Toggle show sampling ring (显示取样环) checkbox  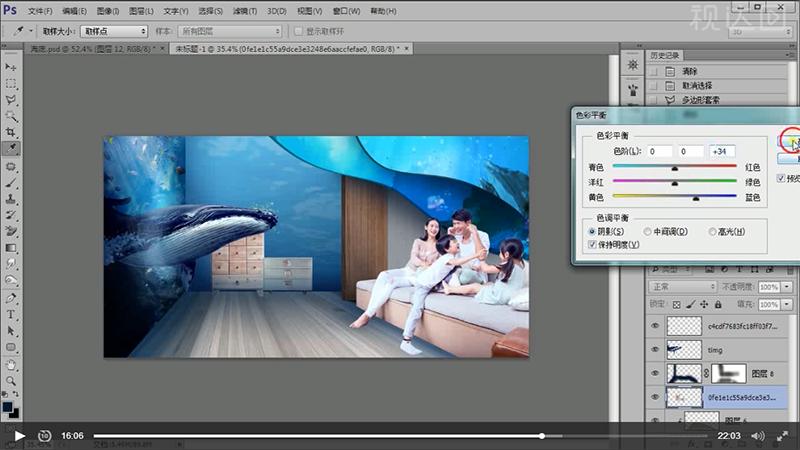pos(298,32)
